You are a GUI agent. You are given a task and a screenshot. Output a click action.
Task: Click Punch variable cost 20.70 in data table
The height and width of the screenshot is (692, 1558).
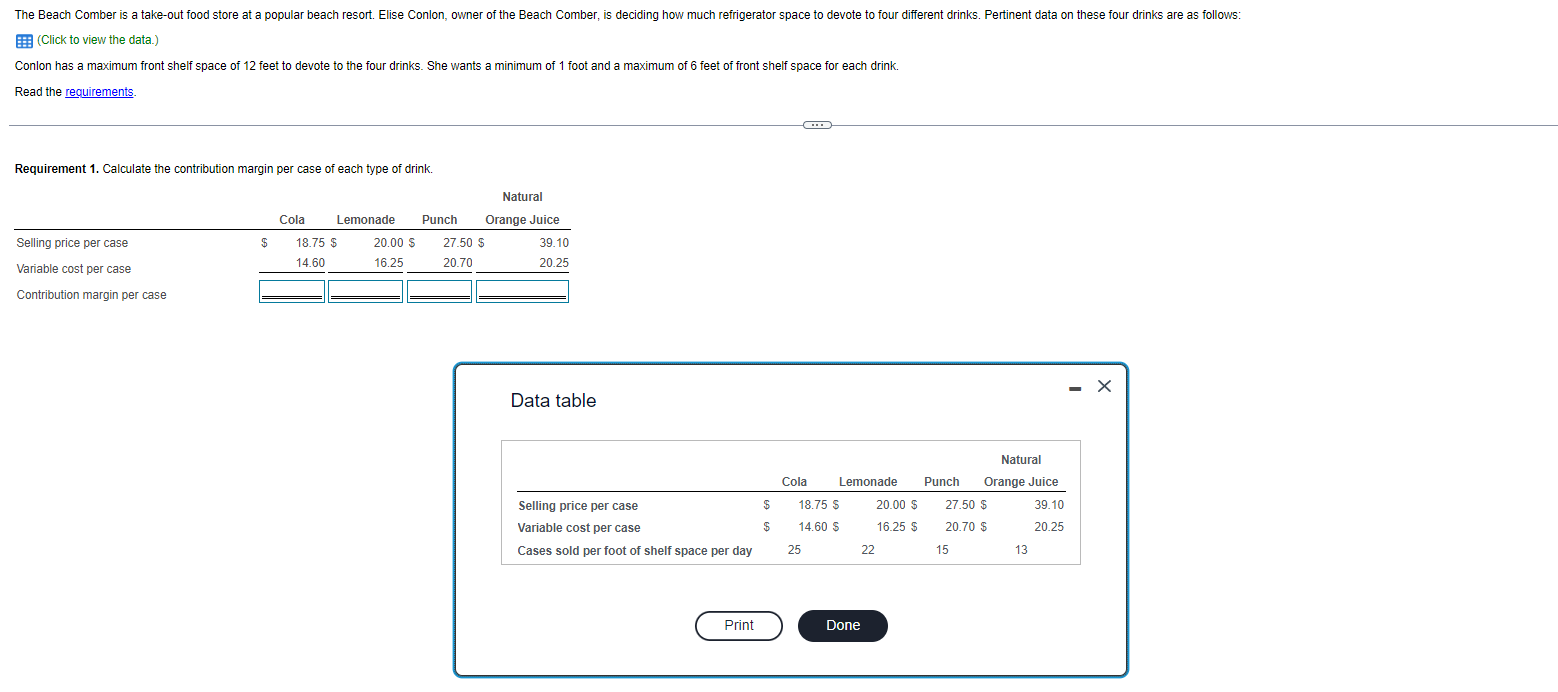pyautogui.click(x=960, y=527)
